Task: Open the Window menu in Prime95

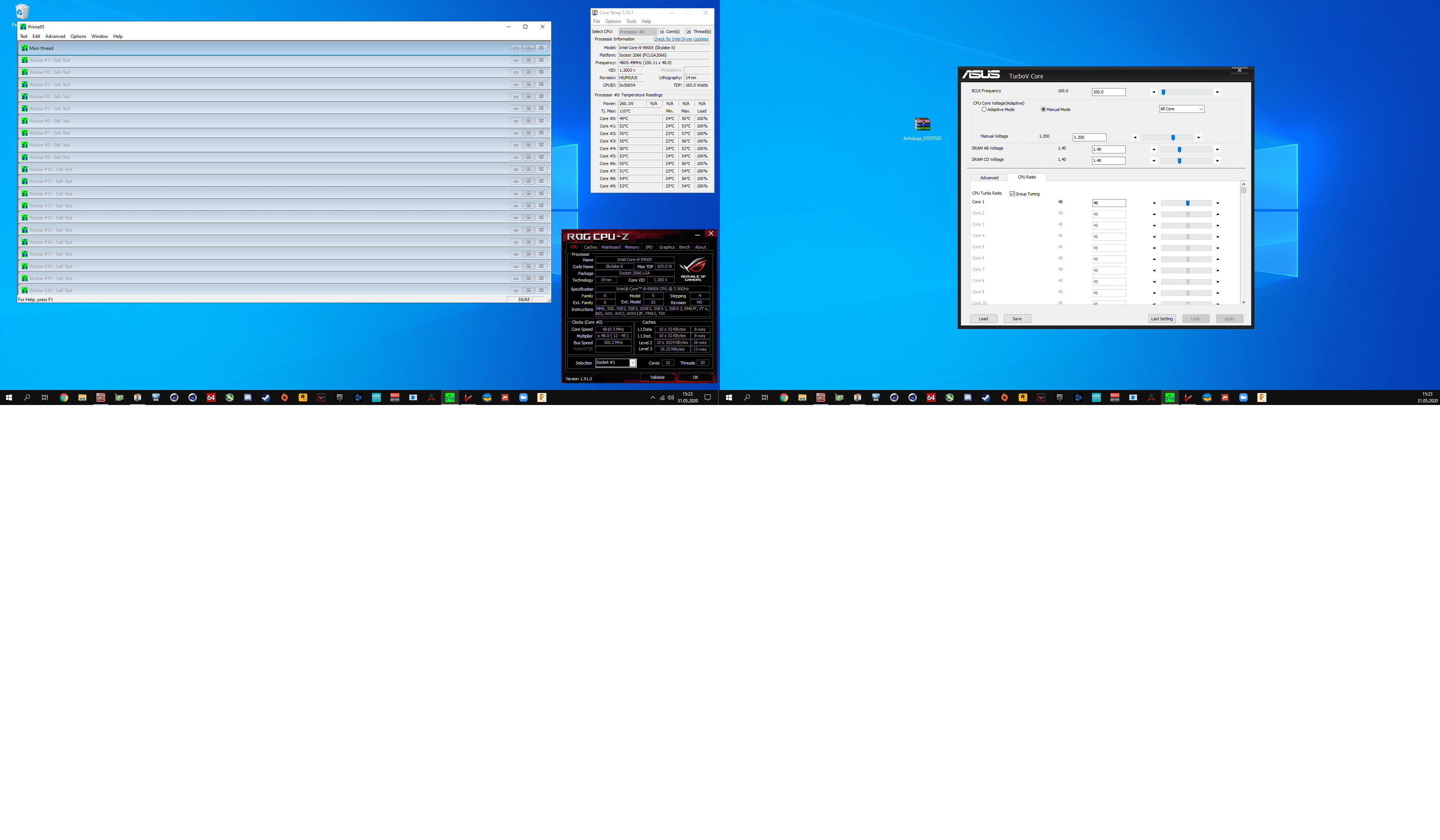Action: [x=99, y=36]
